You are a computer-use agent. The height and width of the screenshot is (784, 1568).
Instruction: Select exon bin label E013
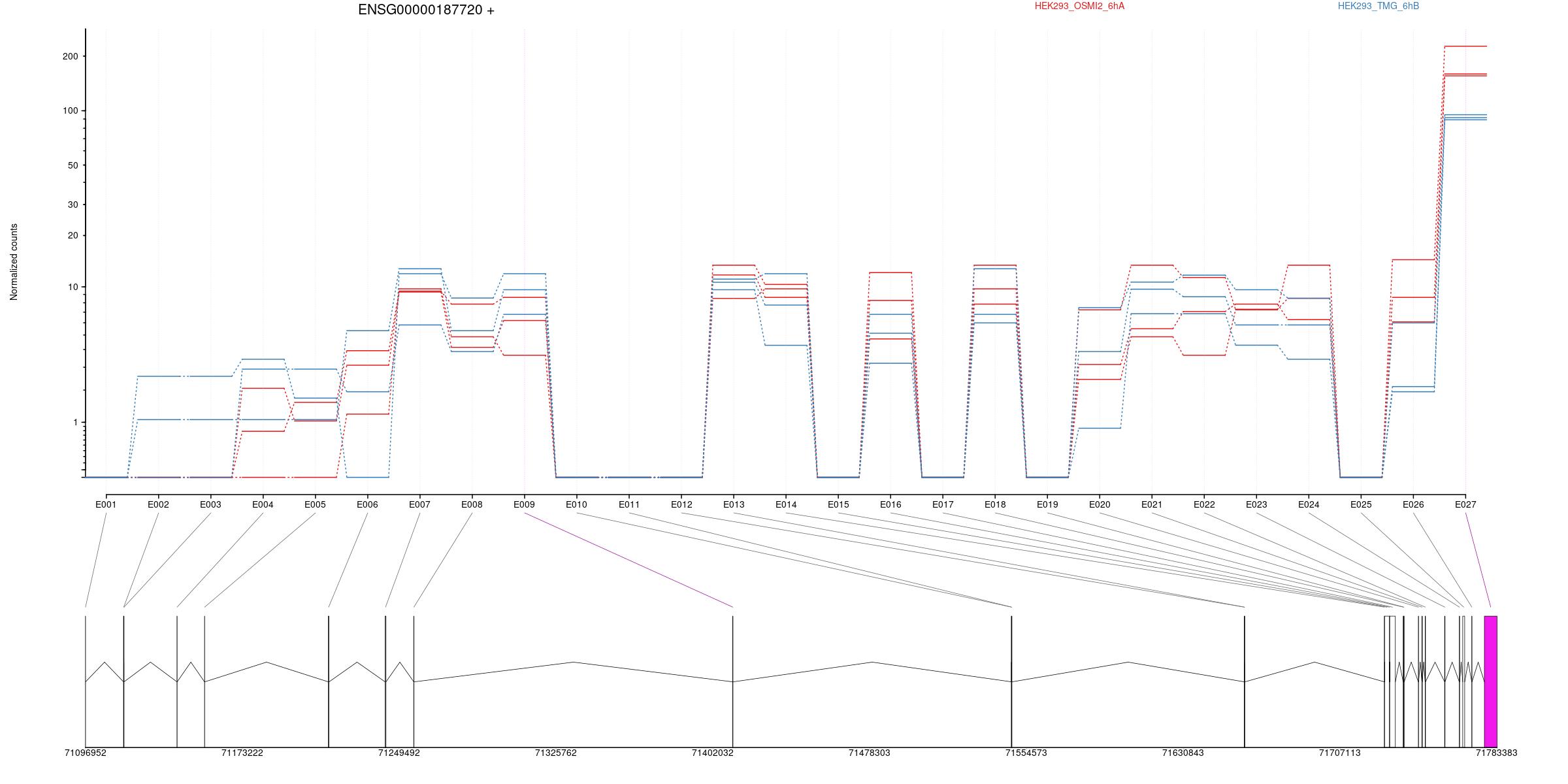(x=734, y=504)
